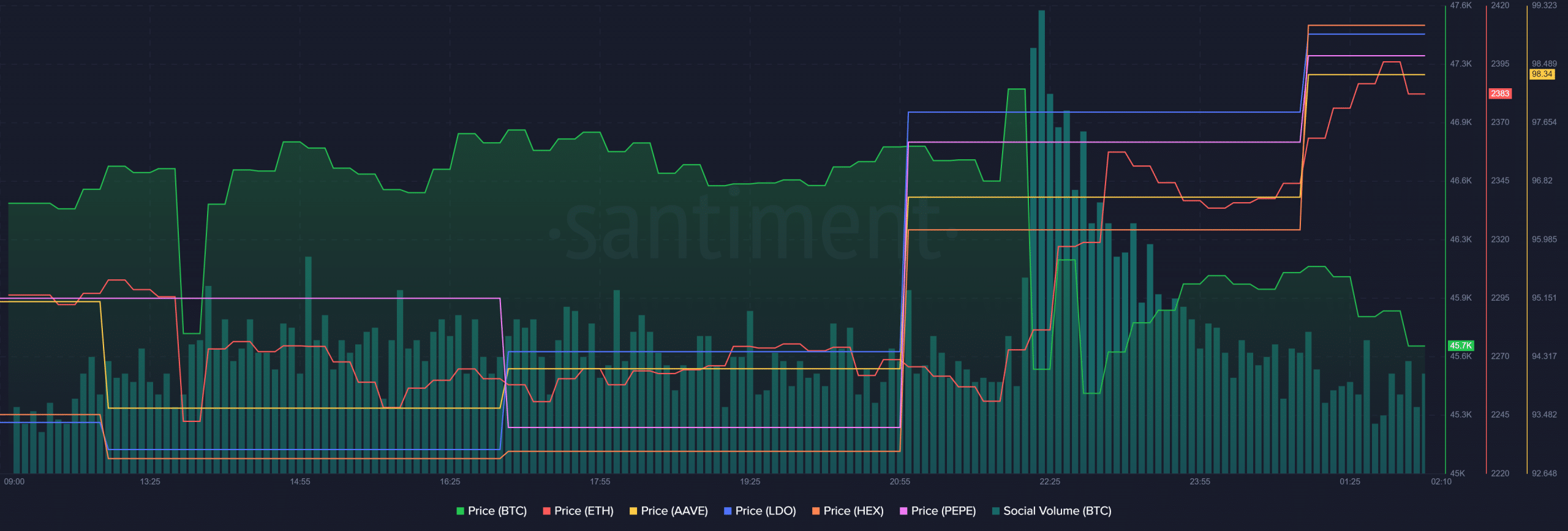Image resolution: width=1568 pixels, height=531 pixels.
Task: Click the teal Social Volume legend square
Action: (x=995, y=511)
